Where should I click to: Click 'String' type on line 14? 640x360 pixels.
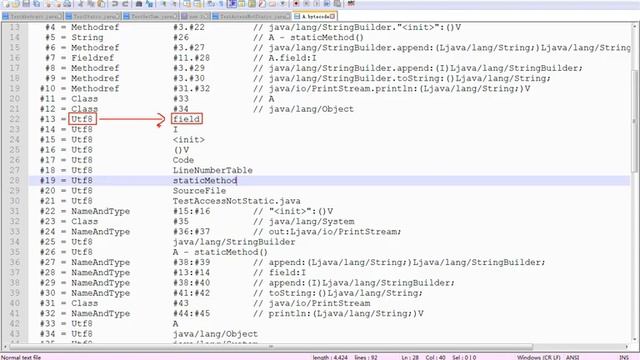tap(87, 37)
